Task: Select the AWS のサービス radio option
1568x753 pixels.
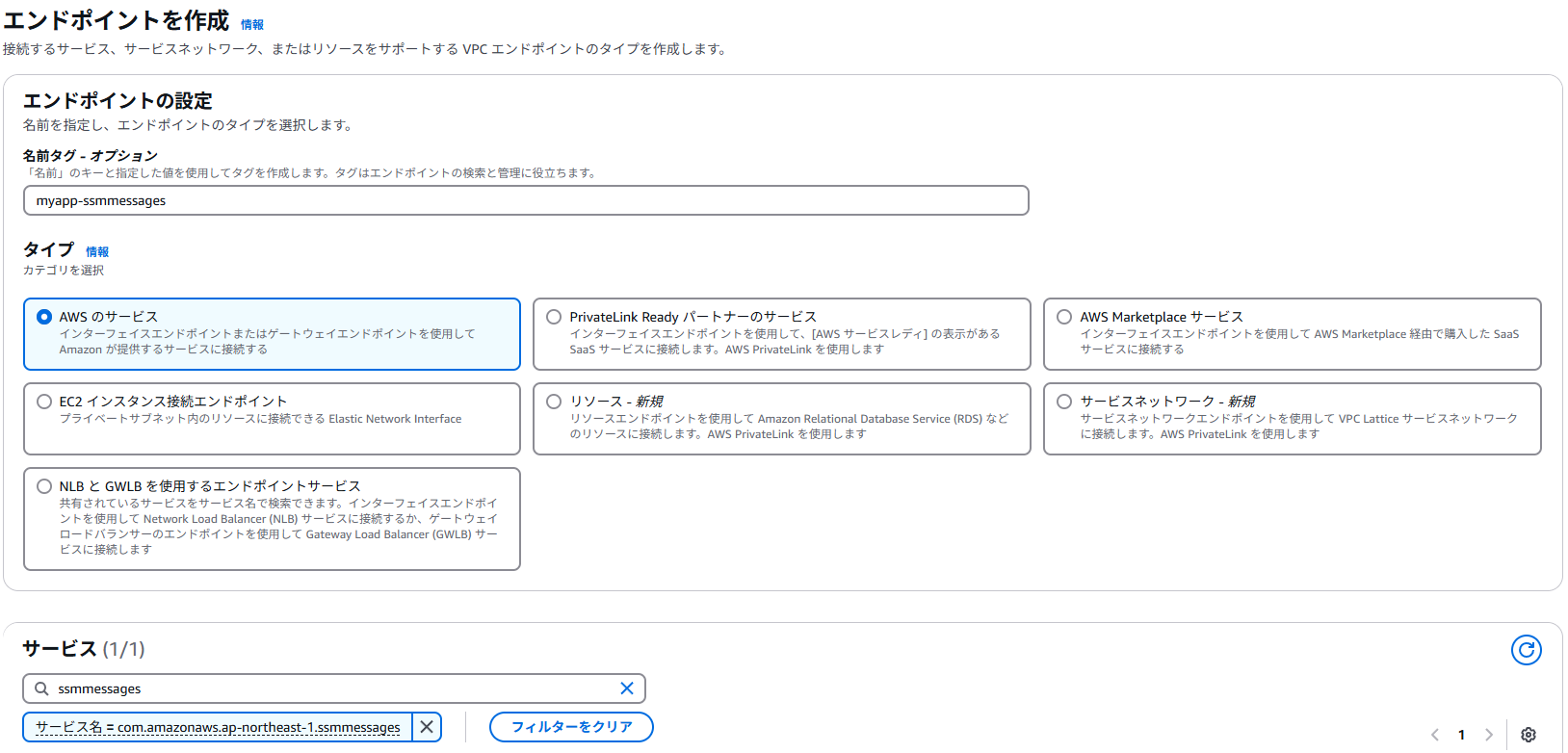Action: tap(44, 317)
